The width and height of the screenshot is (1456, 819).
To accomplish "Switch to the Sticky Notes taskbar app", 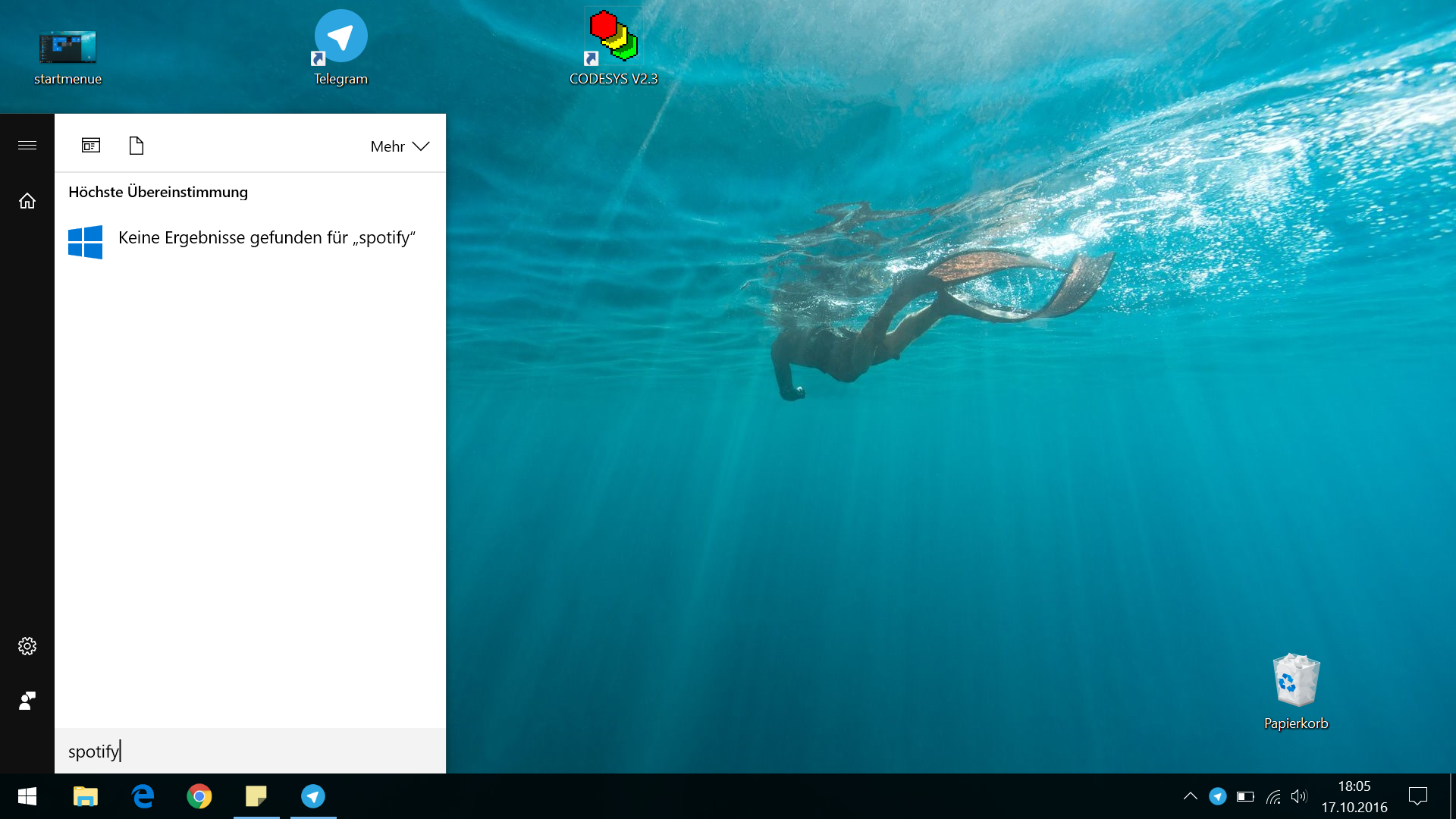I will tap(256, 796).
